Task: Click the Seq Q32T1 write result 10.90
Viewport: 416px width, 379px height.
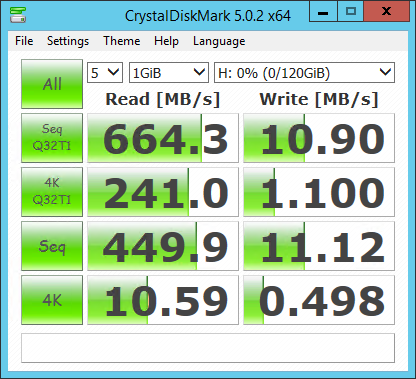Action: coord(319,138)
